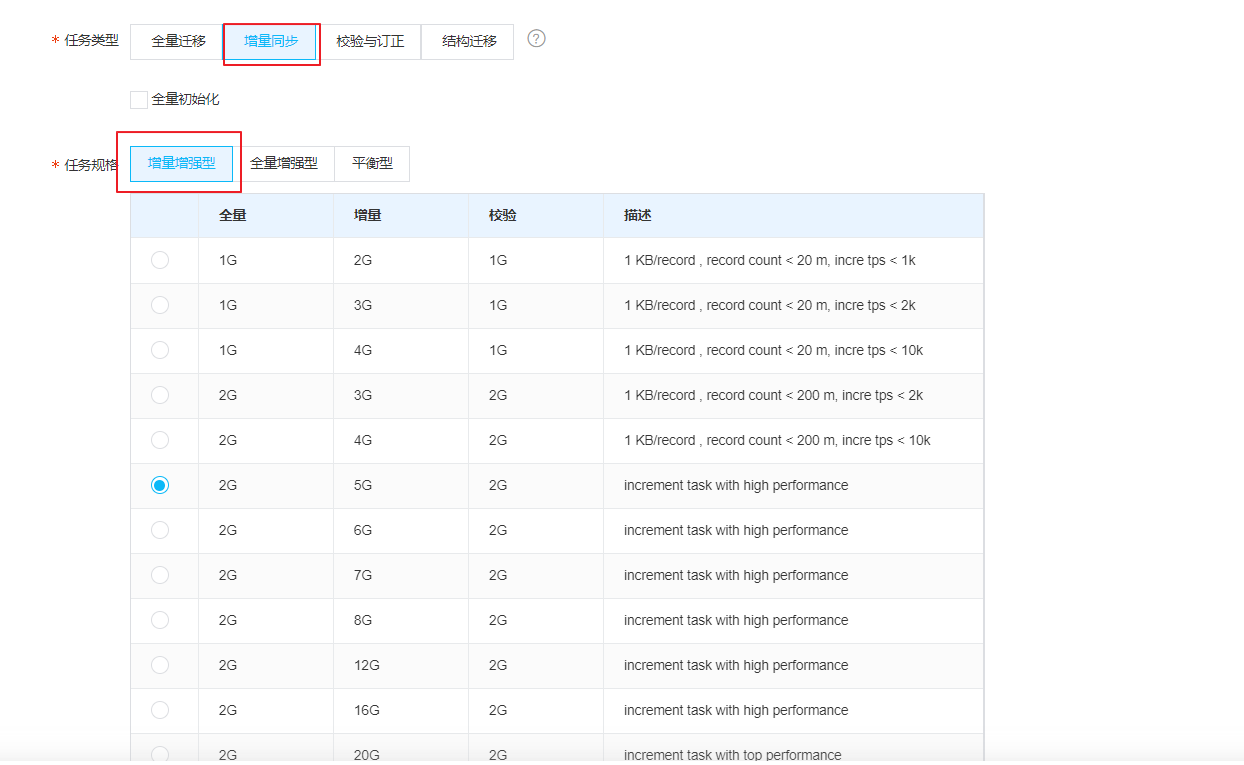Choose the 增量增强型 task specification
Image resolution: width=1244 pixels, height=765 pixels.
182,163
